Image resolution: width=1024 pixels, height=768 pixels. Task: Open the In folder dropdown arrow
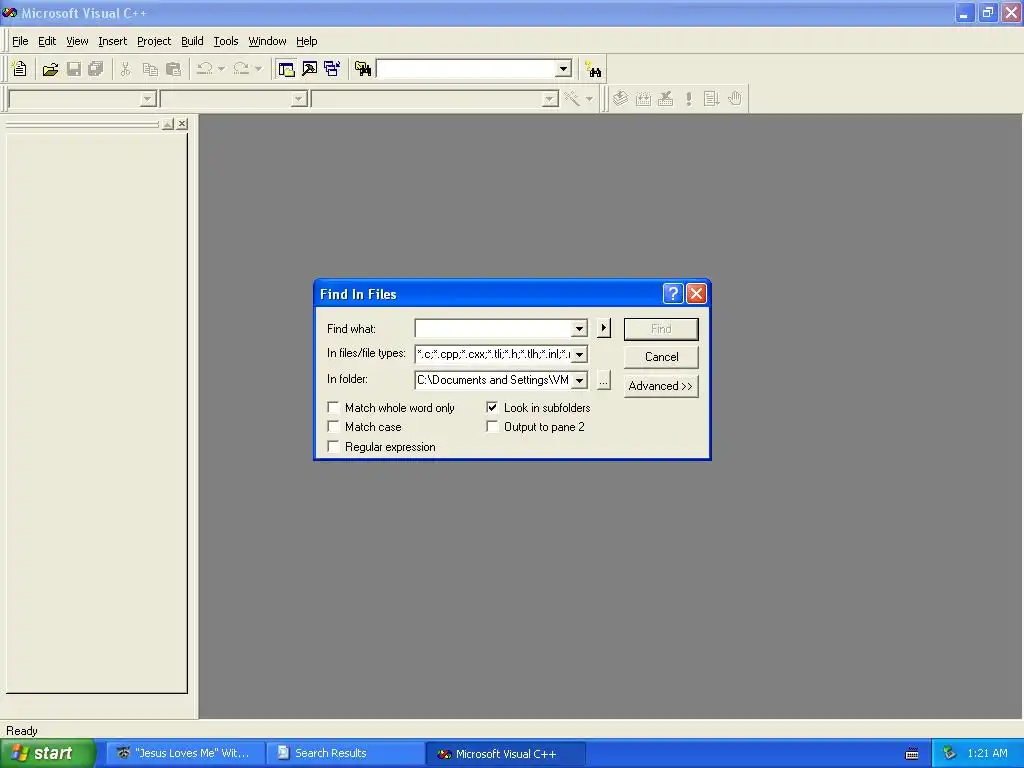point(579,380)
